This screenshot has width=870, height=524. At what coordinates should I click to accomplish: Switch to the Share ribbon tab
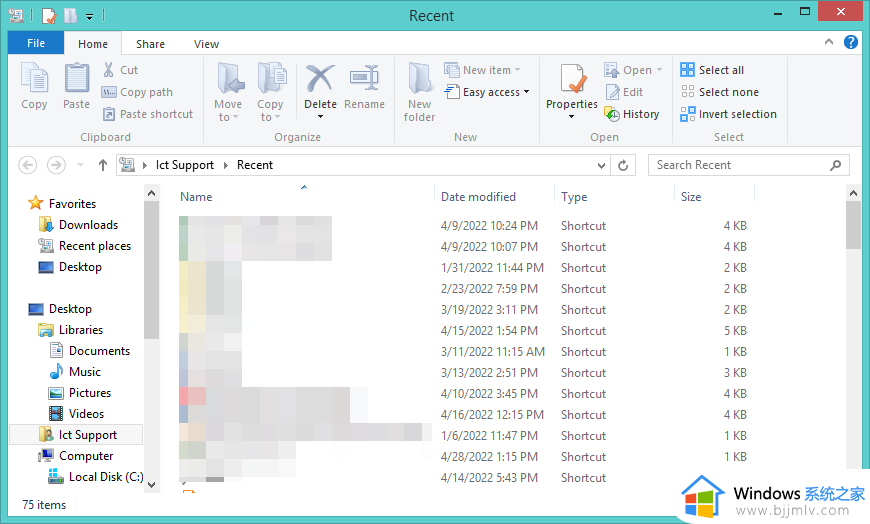(150, 44)
